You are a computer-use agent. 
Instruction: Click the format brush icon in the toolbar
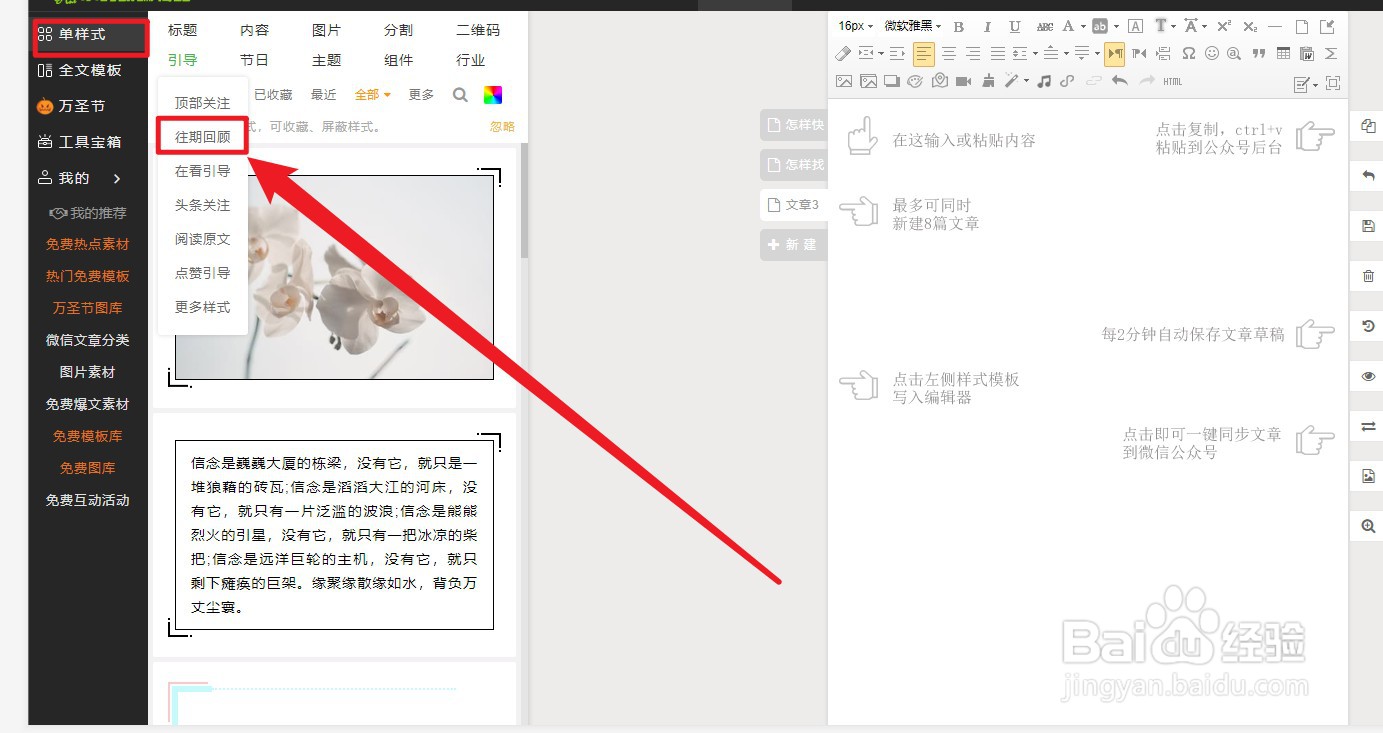pos(989,81)
